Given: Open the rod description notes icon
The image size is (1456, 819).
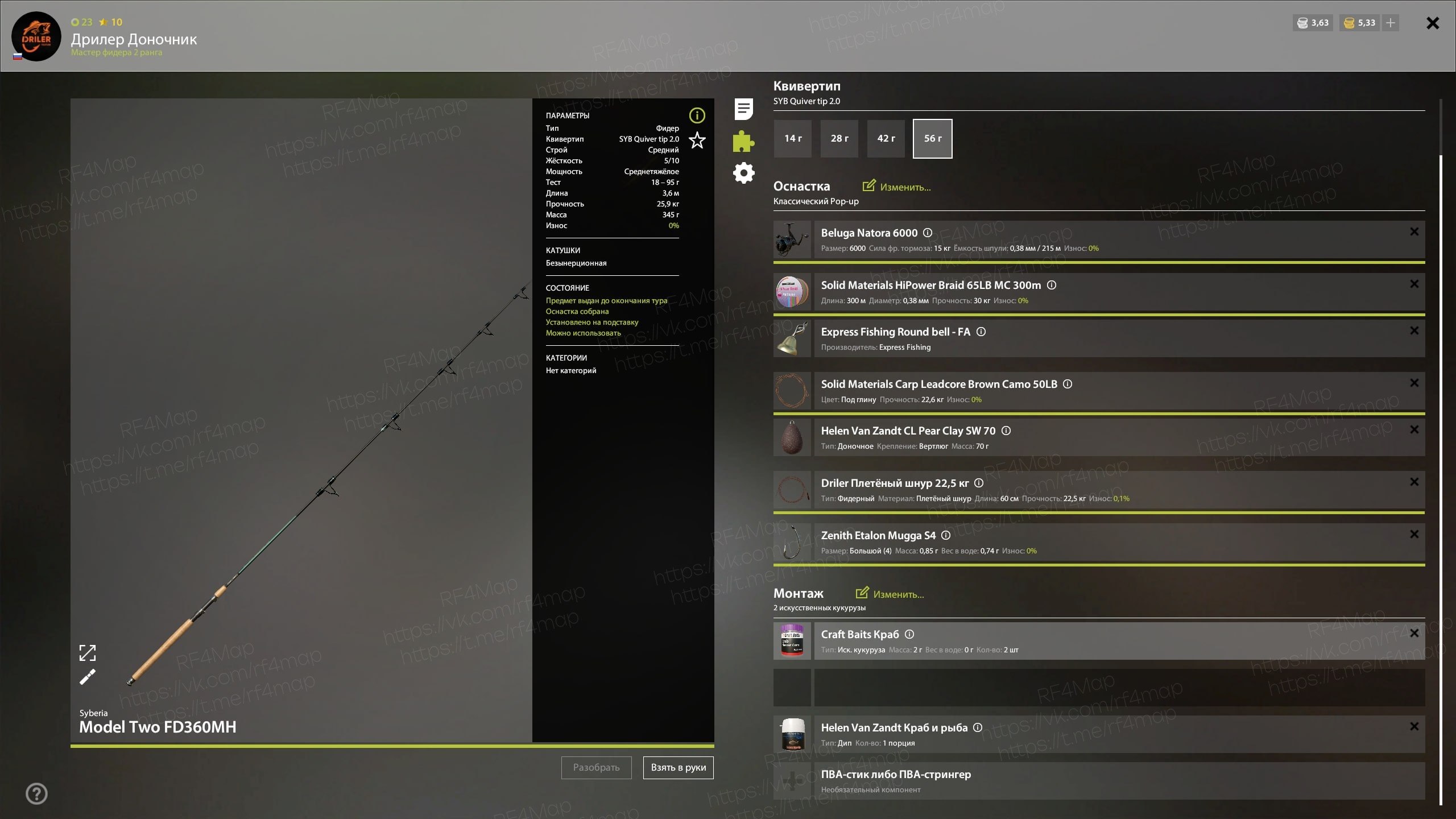Looking at the screenshot, I should pos(743,109).
